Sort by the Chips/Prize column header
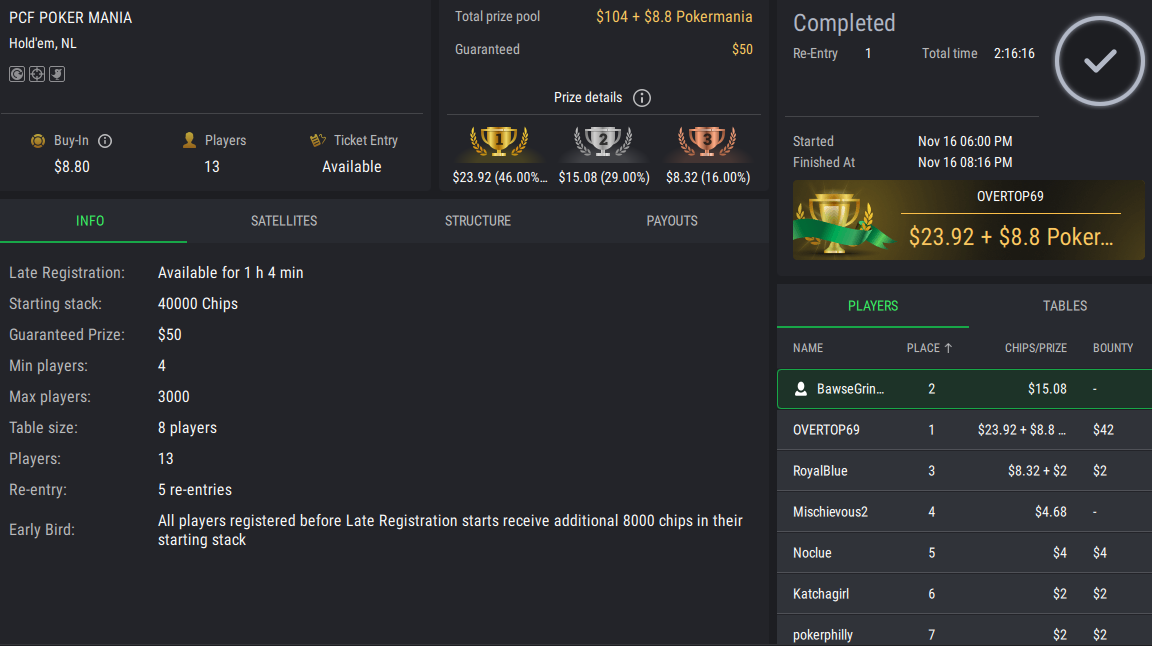Screen dimensions: 1152x646 [1035, 348]
